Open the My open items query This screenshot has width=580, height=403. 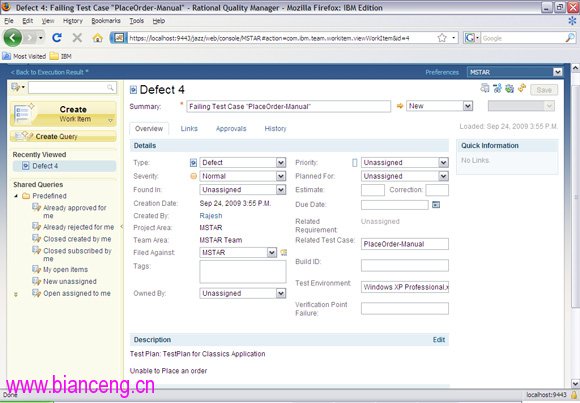click(65, 269)
